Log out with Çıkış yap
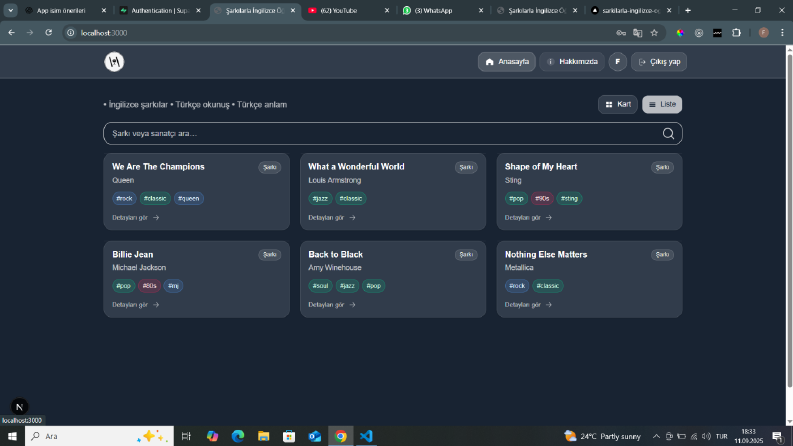This screenshot has width=793, height=446. (x=659, y=62)
